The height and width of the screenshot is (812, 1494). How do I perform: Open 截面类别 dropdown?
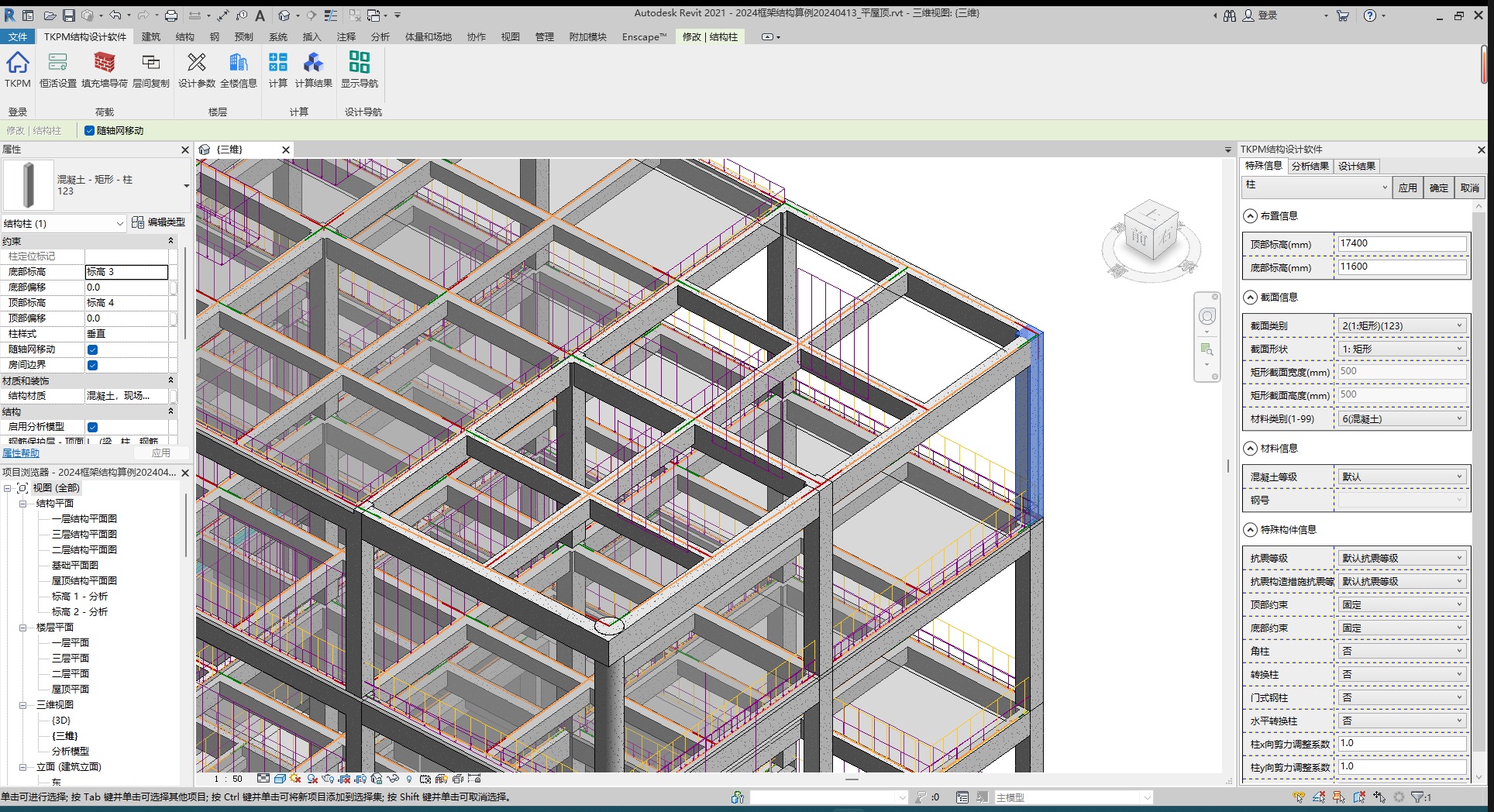pos(1401,326)
